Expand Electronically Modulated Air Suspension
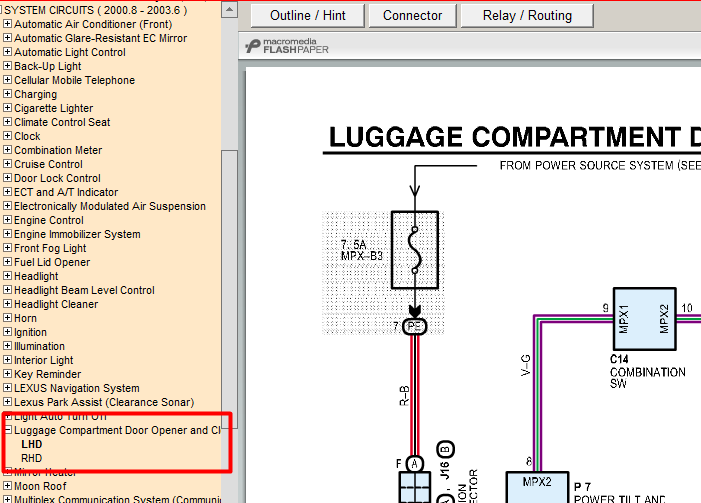This screenshot has height=503, width=701. click(7, 206)
